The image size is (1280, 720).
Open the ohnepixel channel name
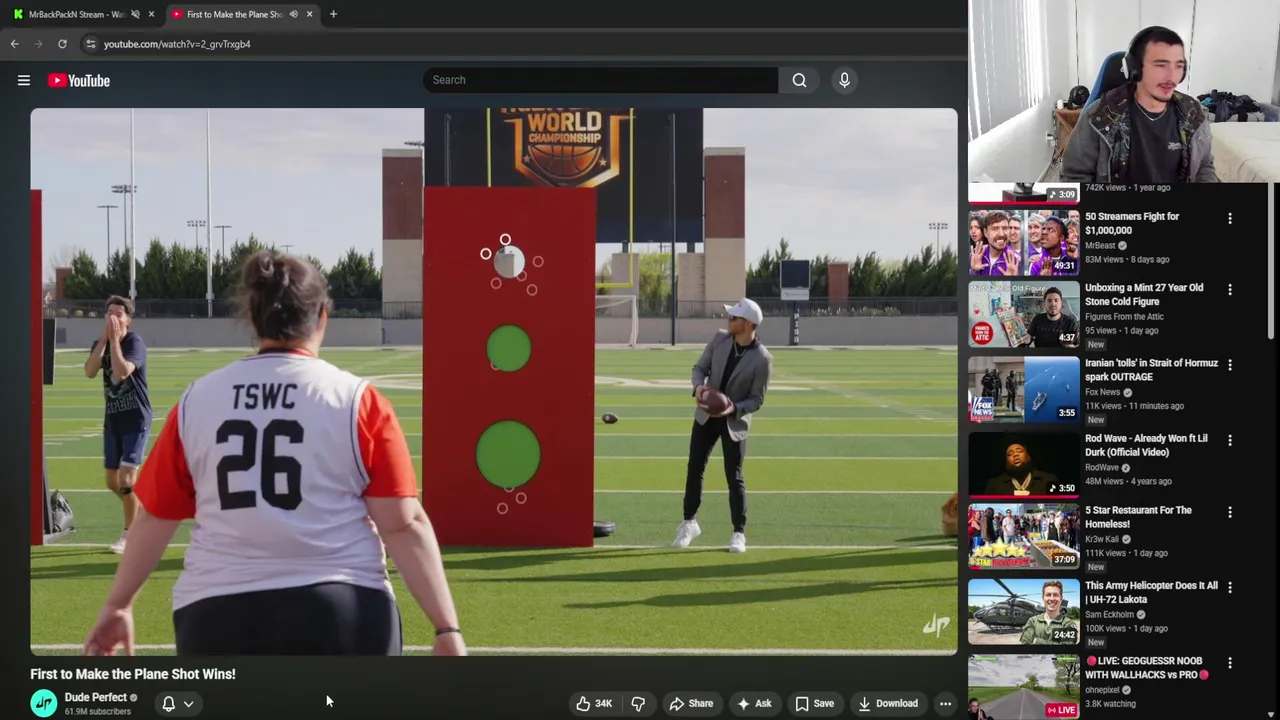point(1103,689)
